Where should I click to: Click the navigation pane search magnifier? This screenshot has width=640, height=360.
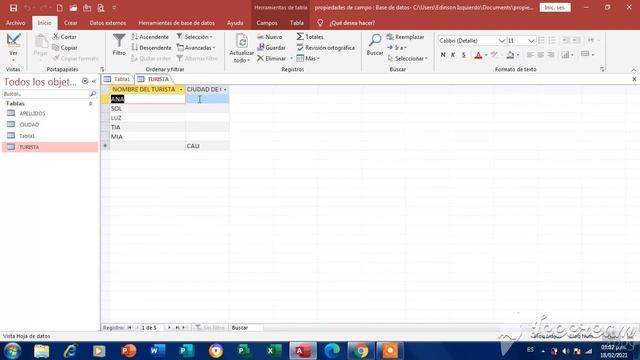point(93,94)
